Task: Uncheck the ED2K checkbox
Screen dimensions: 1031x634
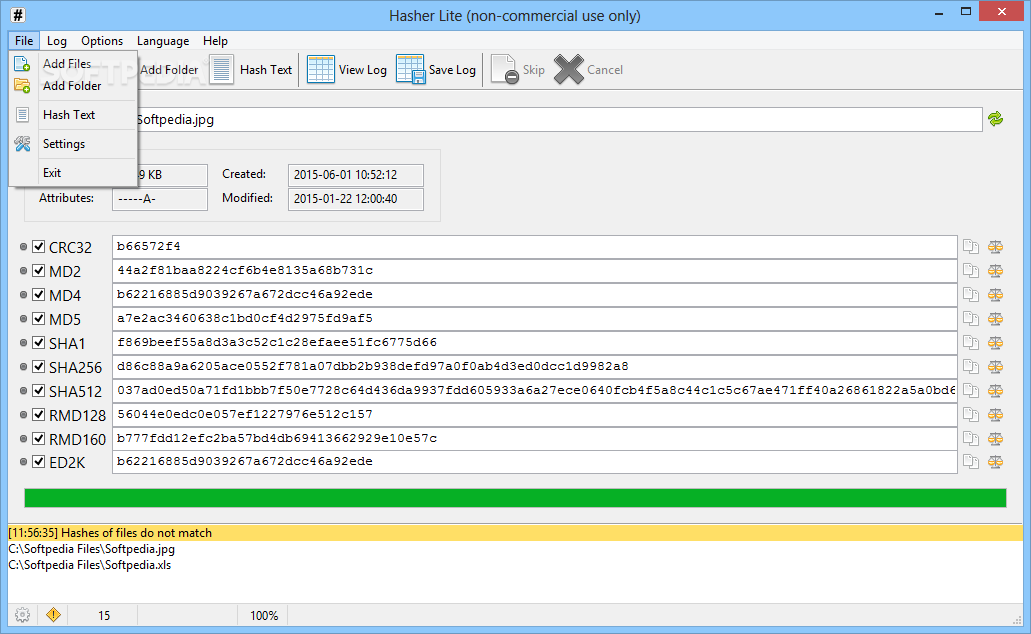Action: [x=39, y=462]
